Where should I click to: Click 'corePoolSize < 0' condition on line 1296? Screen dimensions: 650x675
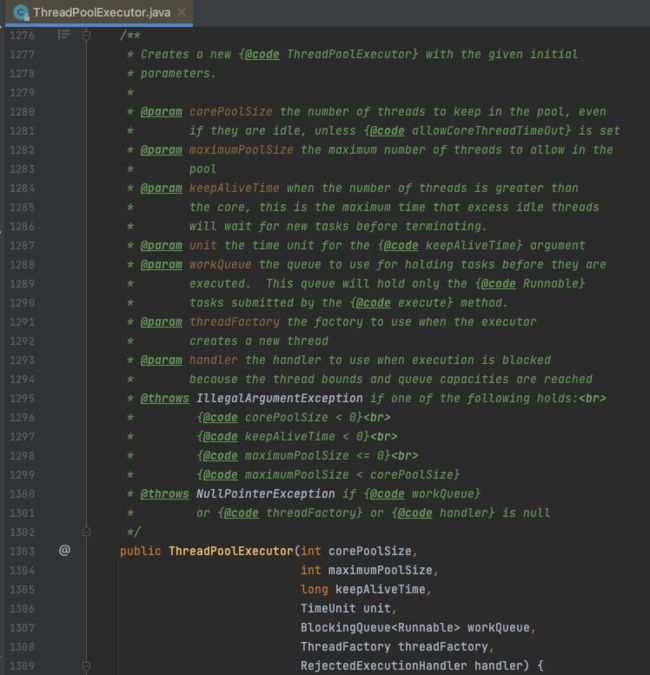(x=300, y=418)
